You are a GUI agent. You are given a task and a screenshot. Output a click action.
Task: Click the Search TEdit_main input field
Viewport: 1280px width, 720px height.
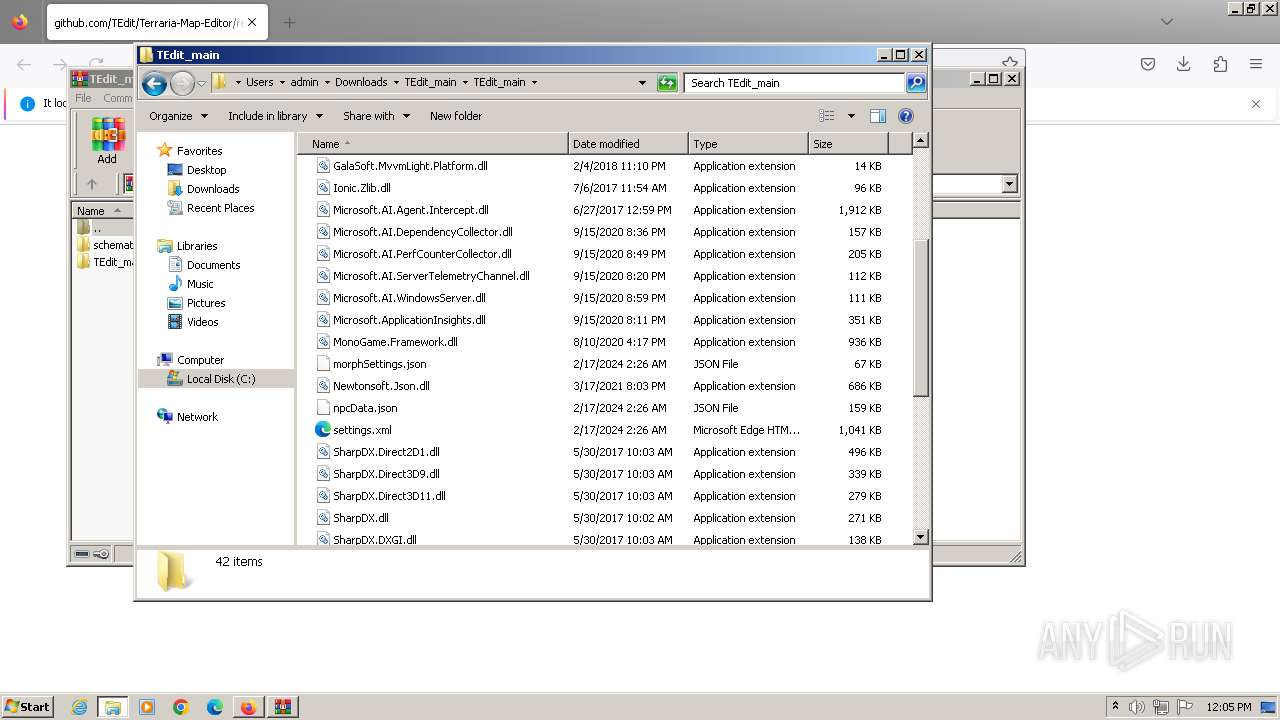click(x=795, y=83)
